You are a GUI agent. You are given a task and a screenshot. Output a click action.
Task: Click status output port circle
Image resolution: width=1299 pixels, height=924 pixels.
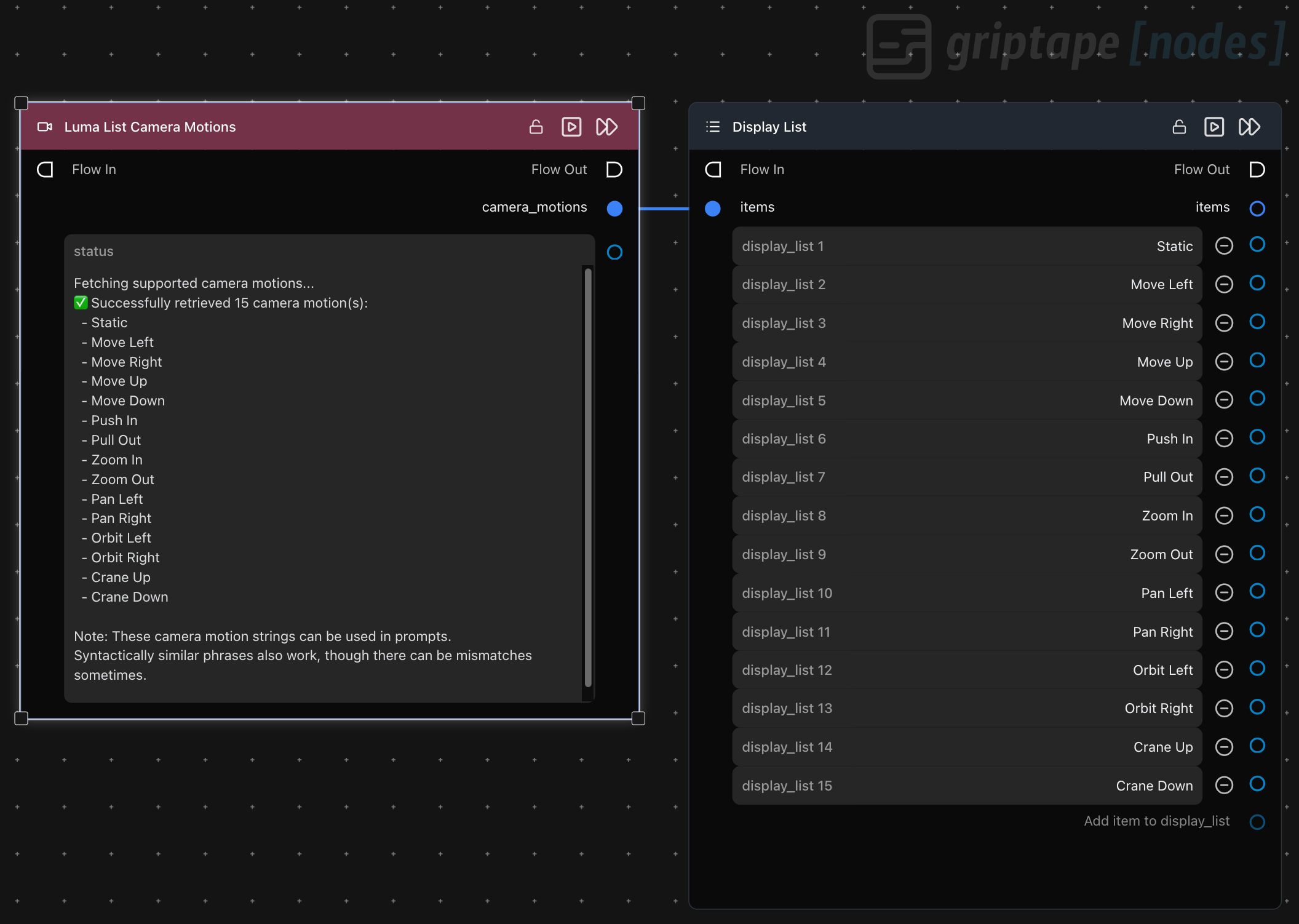[614, 252]
